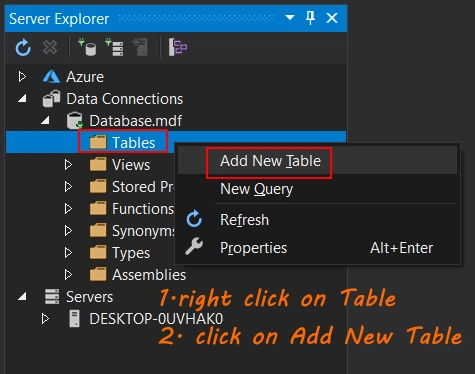Click the Alt+Enter shortcut text
Screen dimensions: 475x374
pos(401,248)
